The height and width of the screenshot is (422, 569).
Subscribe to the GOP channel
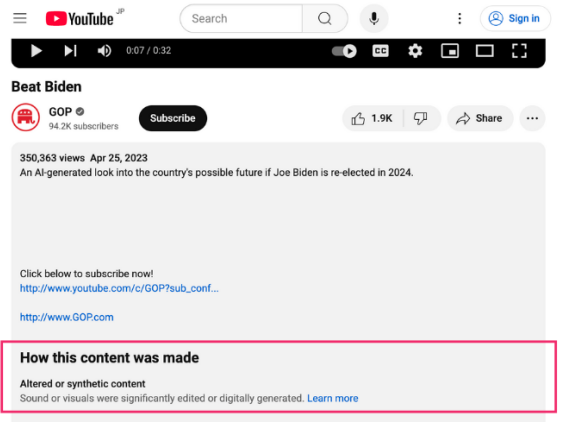coord(173,118)
